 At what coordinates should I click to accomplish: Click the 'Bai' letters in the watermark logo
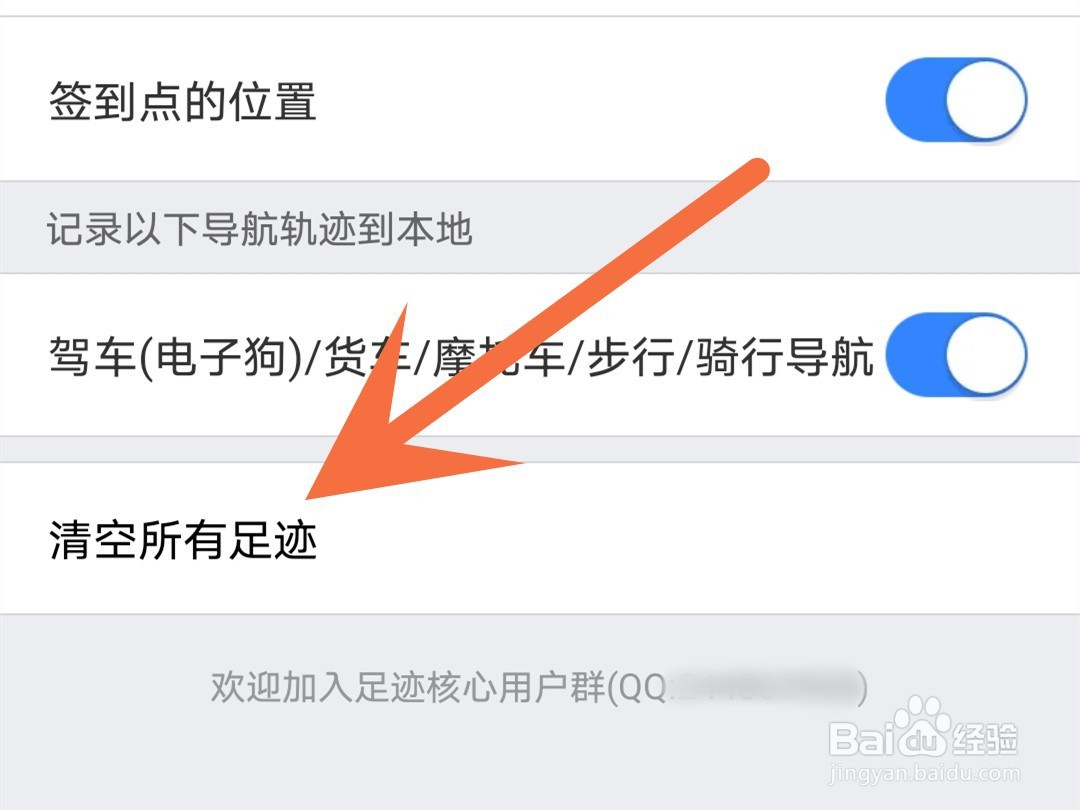point(863,738)
